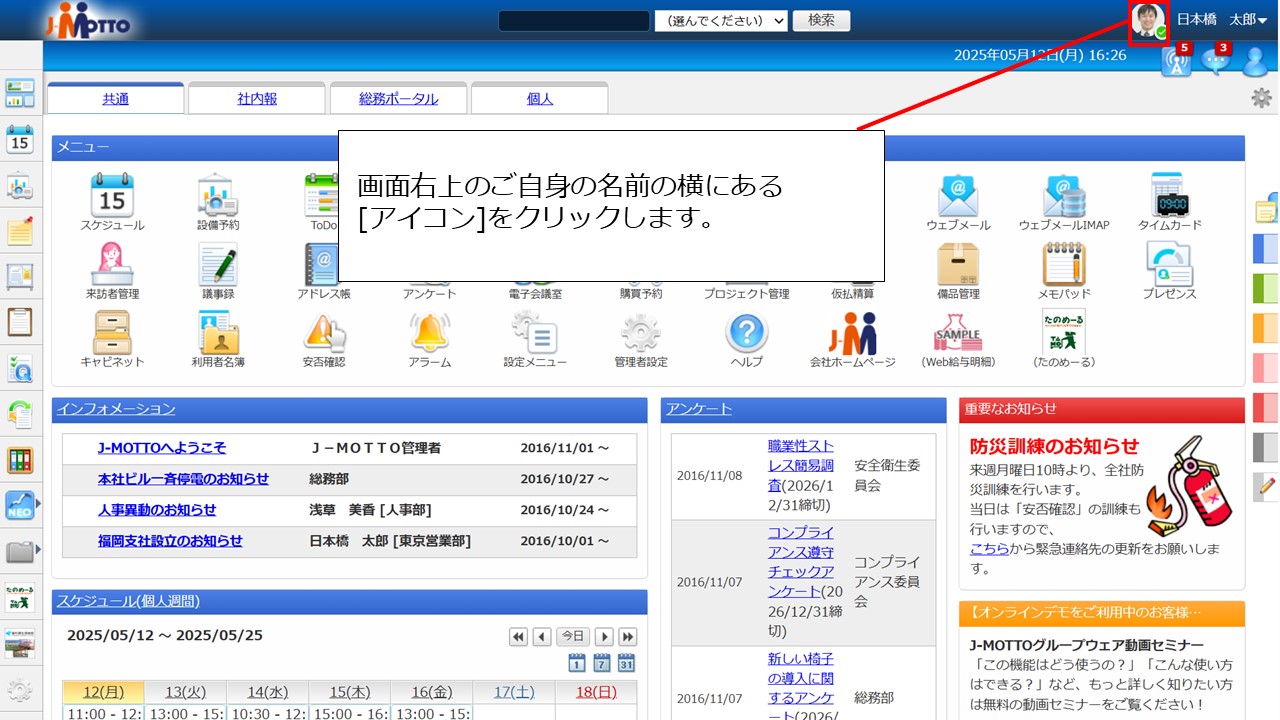
Task: Open the 人事異動のお知らせ link
Action: tap(157, 510)
